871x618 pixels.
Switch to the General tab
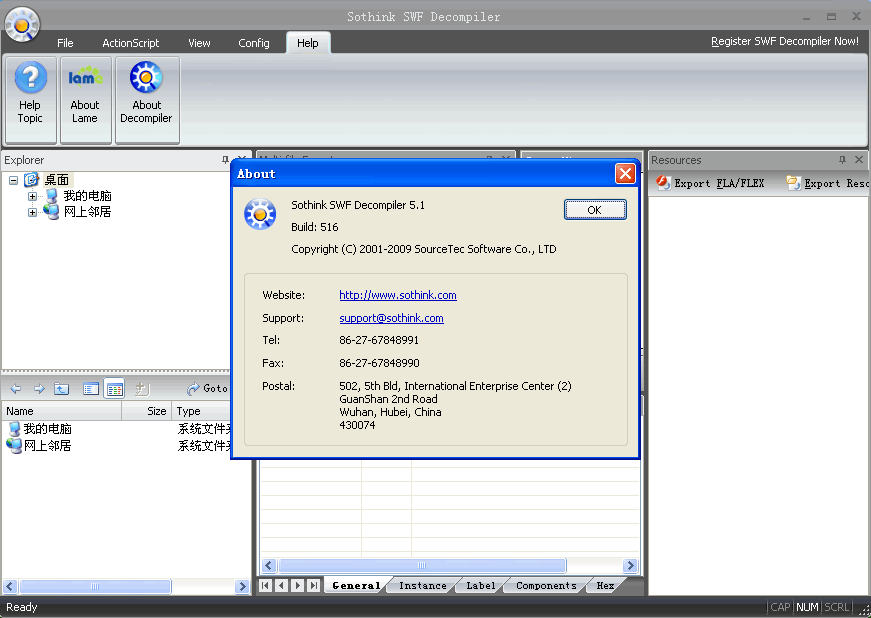[356, 585]
